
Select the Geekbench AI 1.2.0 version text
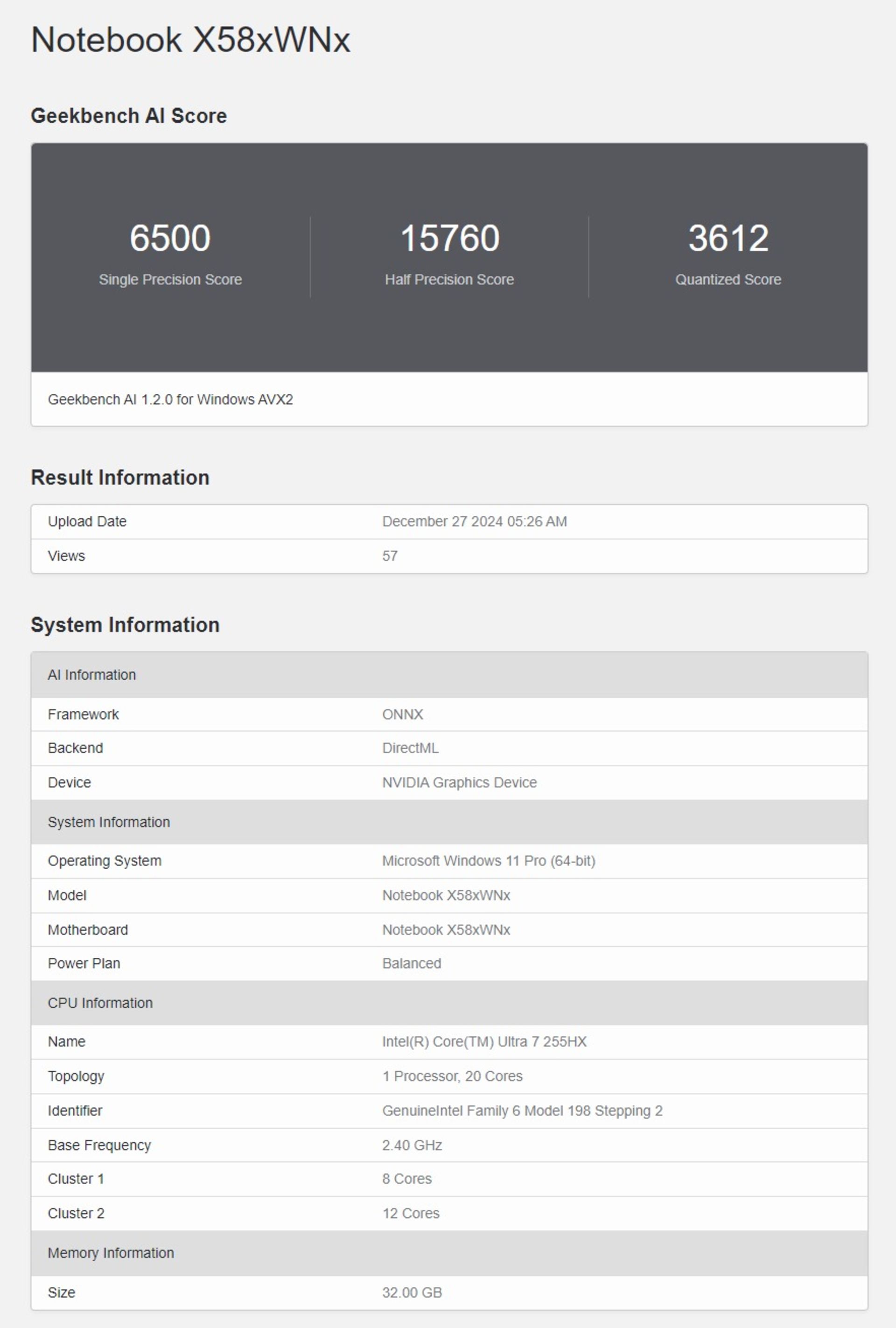170,400
